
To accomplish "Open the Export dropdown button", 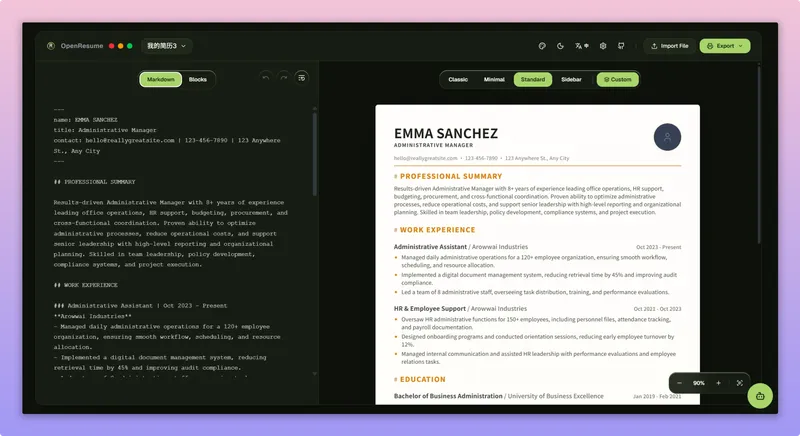I will (x=724, y=46).
